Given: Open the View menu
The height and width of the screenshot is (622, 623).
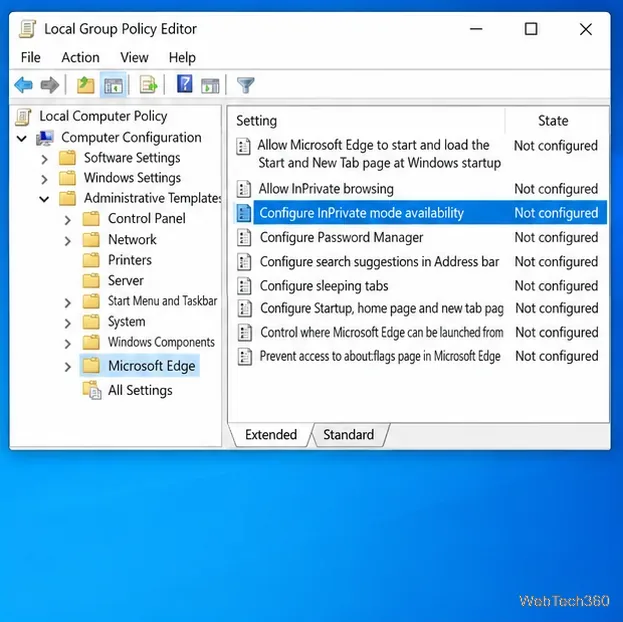Looking at the screenshot, I should point(134,58).
